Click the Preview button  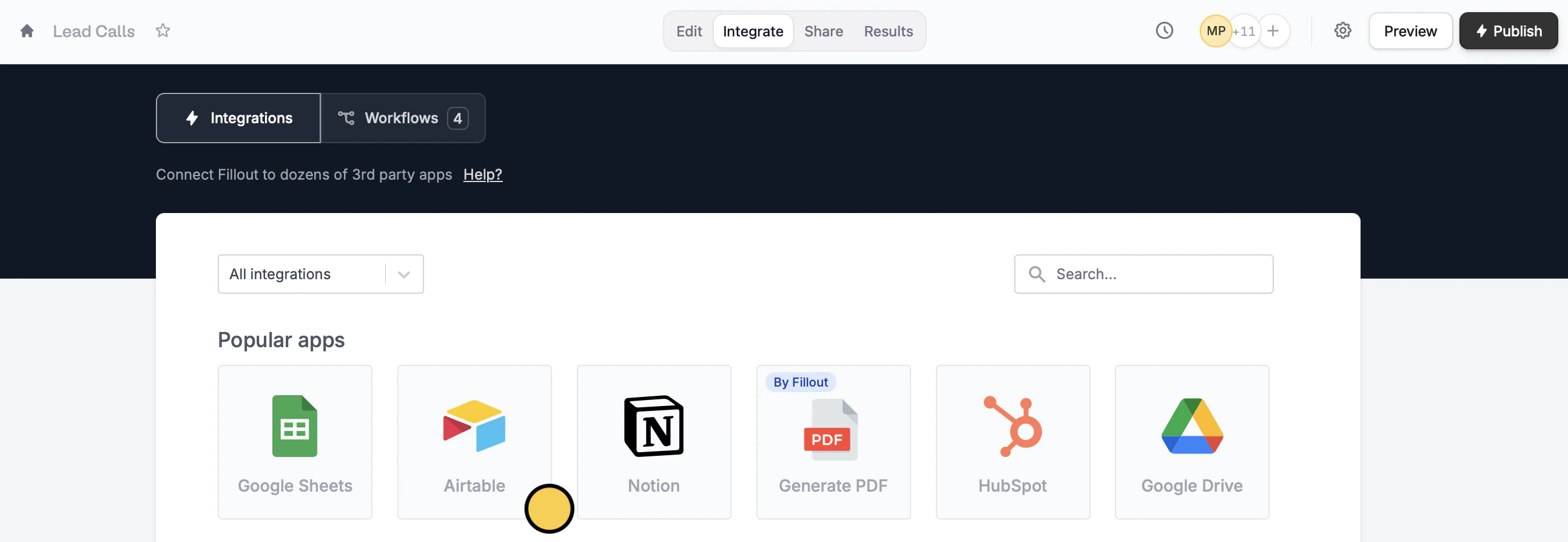pyautogui.click(x=1410, y=31)
